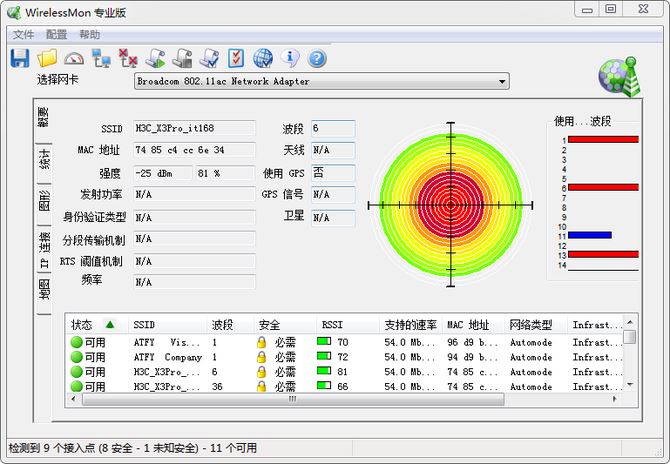Switch to the 概要 vertical tab
The height and width of the screenshot is (464, 670).
[44, 118]
